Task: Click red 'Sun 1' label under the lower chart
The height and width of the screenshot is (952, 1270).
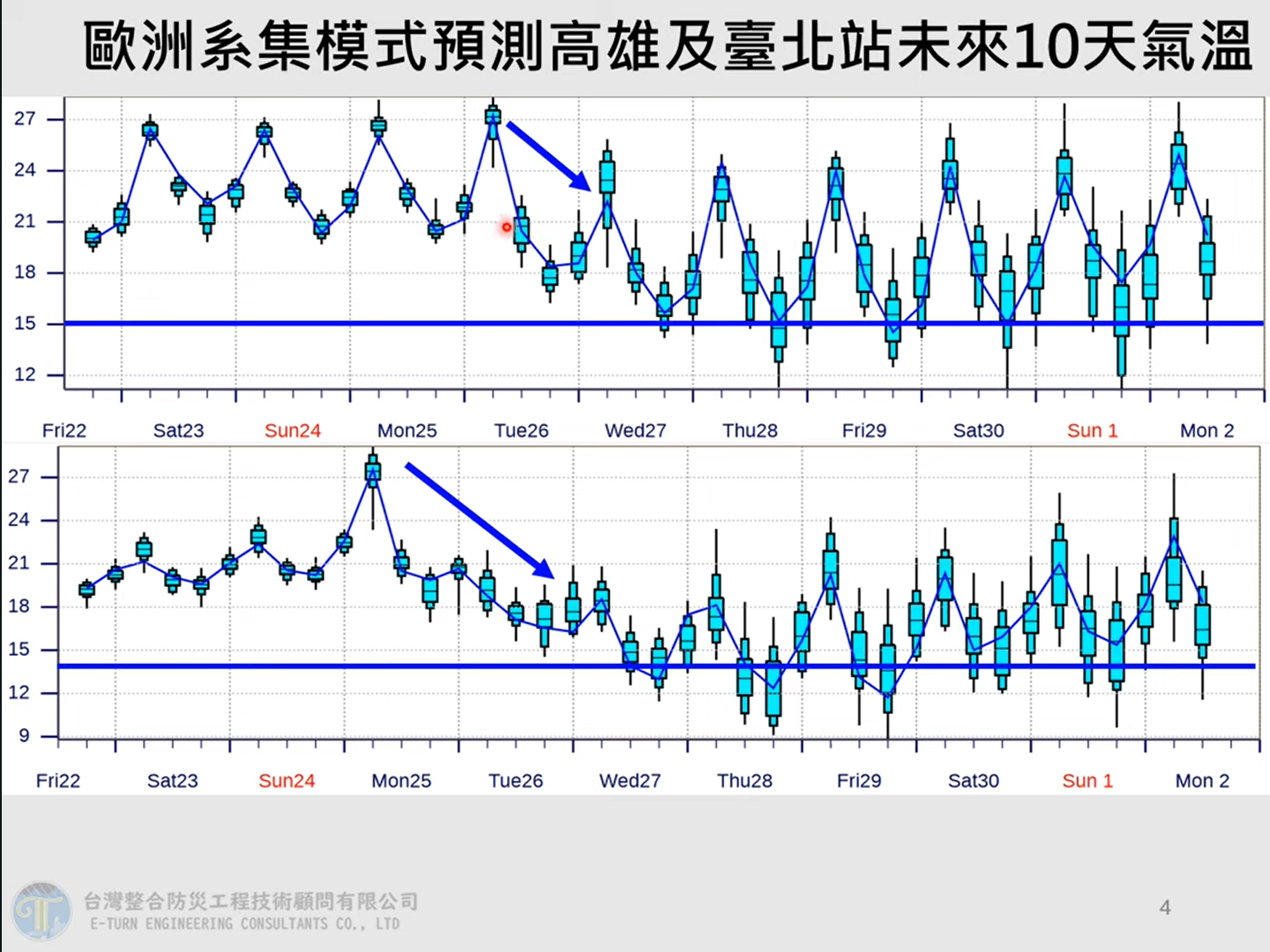Action: pyautogui.click(x=1087, y=780)
